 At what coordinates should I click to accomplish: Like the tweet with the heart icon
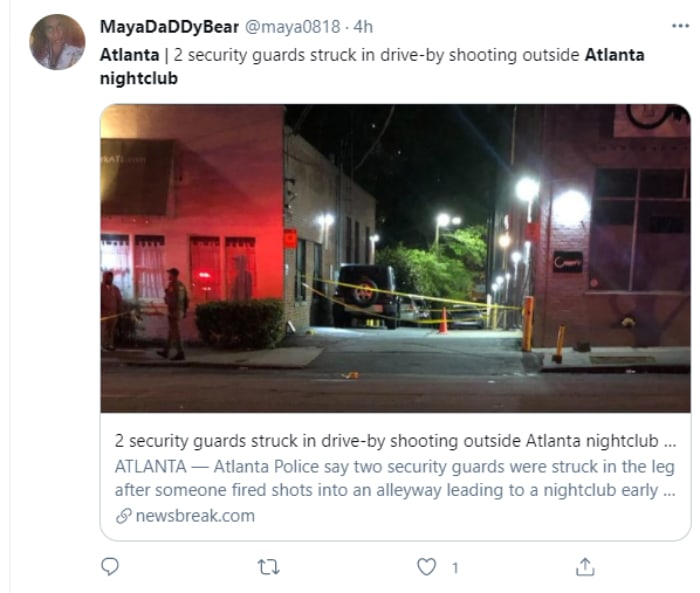pos(426,567)
